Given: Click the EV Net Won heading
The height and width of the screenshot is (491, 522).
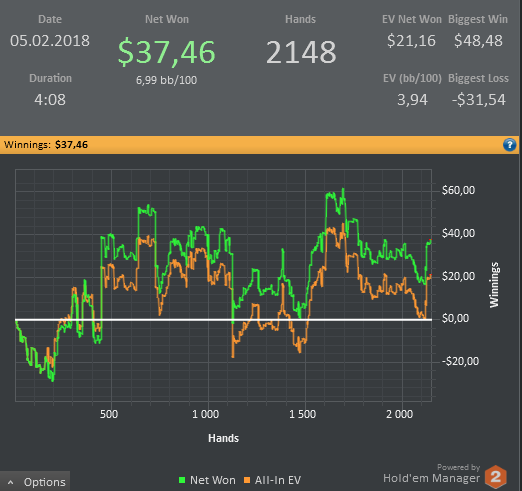Looking at the screenshot, I should (x=412, y=19).
